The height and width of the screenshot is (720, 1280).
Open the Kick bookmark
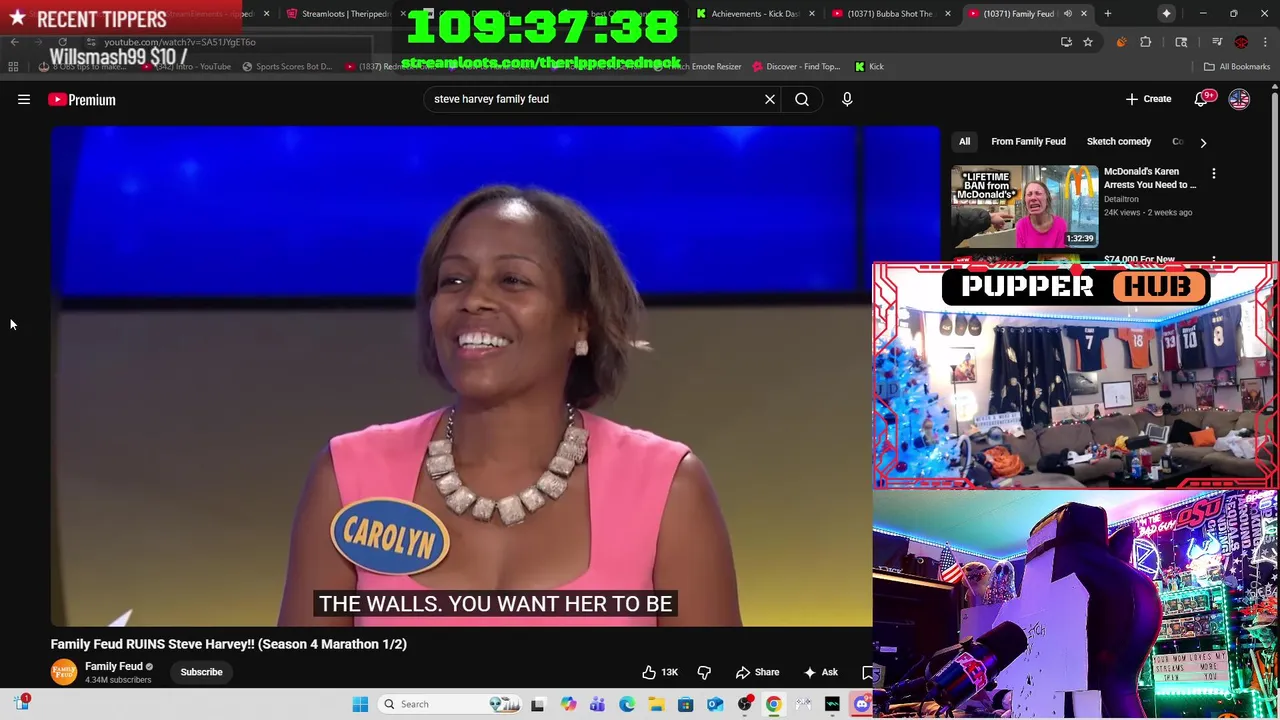tap(869, 67)
